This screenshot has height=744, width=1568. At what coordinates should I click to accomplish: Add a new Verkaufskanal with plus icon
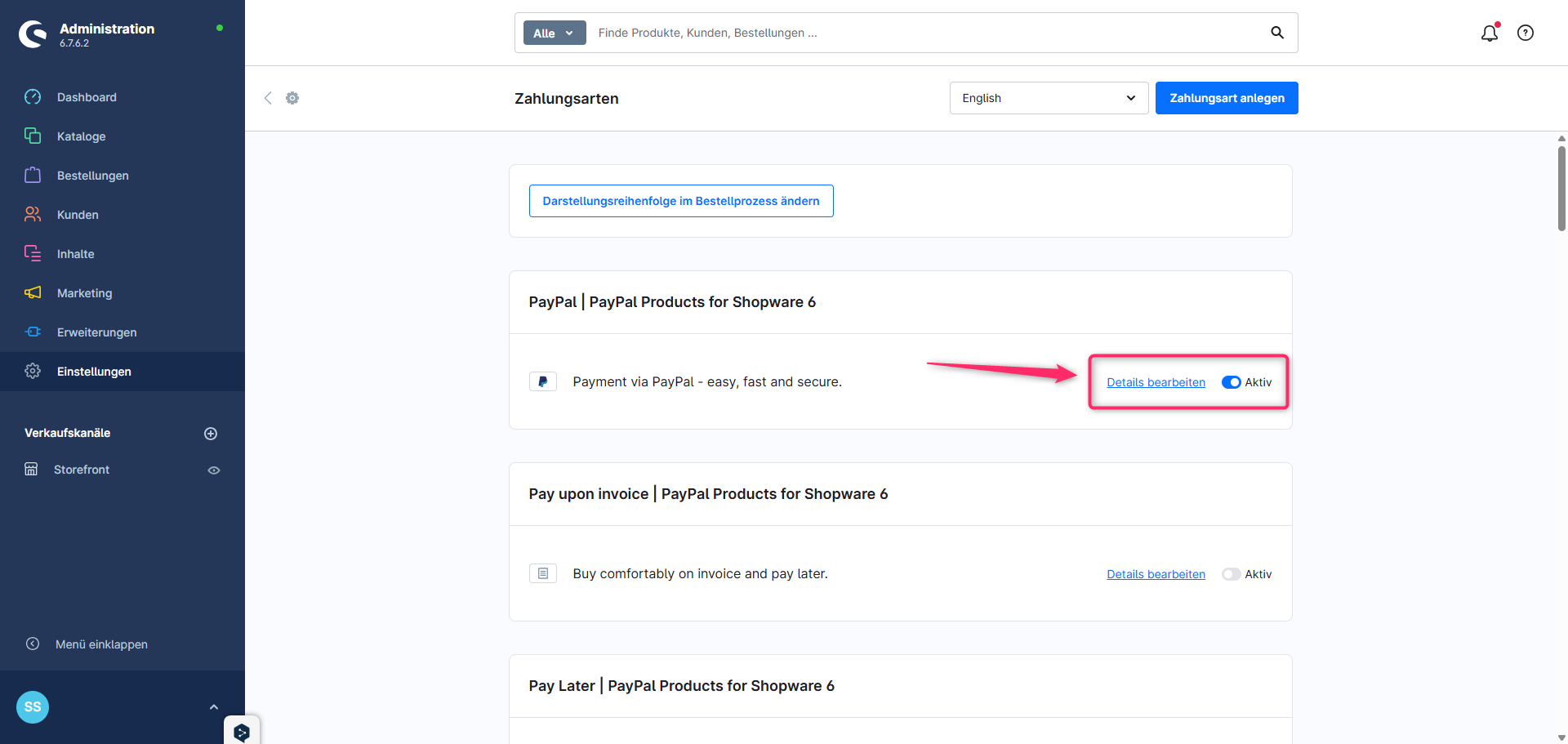pos(211,434)
